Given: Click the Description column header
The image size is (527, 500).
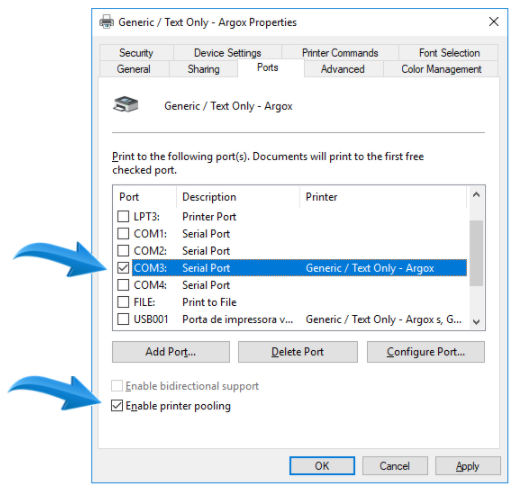Looking at the screenshot, I should pos(238,197).
